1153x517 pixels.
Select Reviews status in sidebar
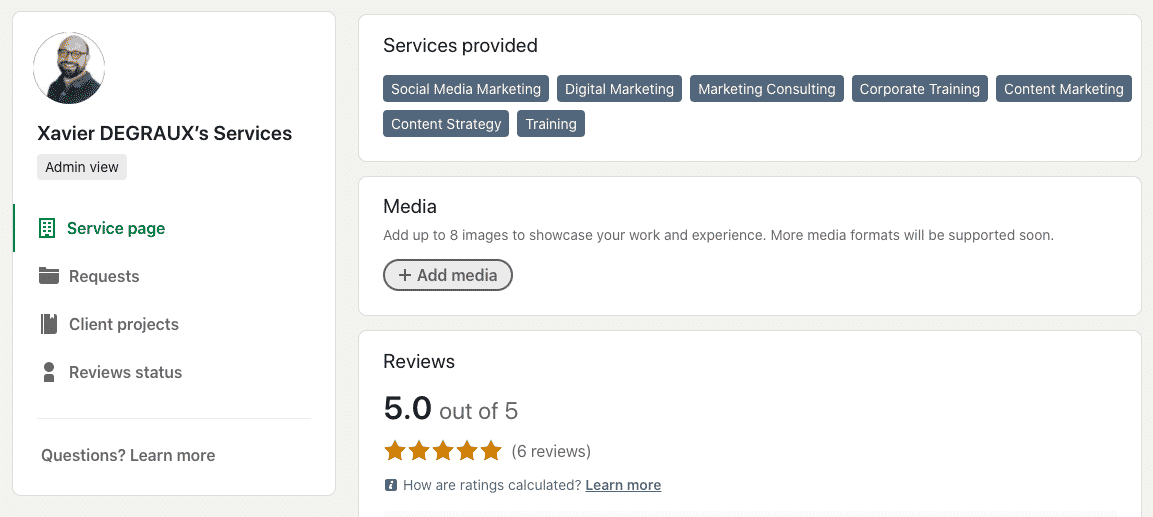point(125,372)
